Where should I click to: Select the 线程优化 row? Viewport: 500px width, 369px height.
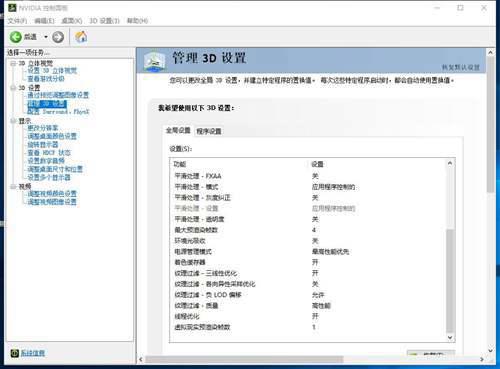coord(308,316)
